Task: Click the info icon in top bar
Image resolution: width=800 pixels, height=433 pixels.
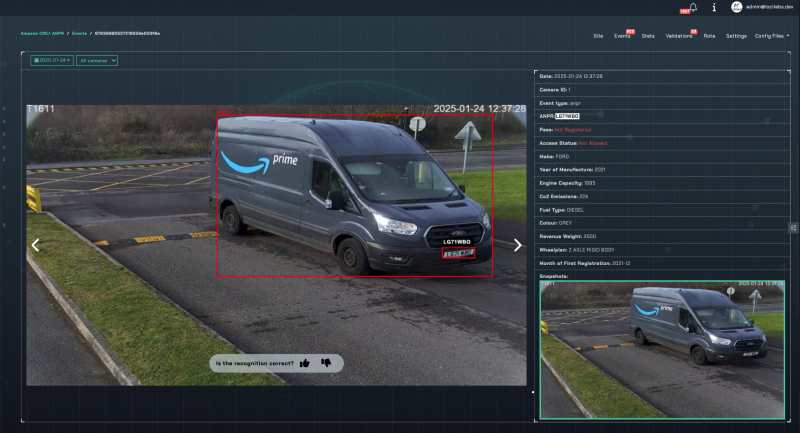Action: [x=714, y=7]
